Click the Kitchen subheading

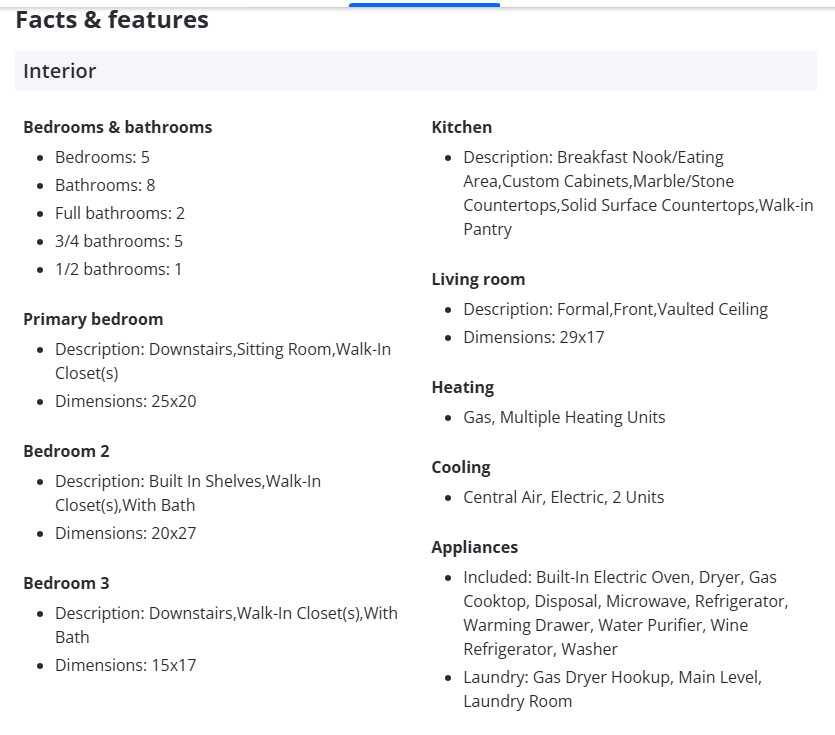coord(462,127)
